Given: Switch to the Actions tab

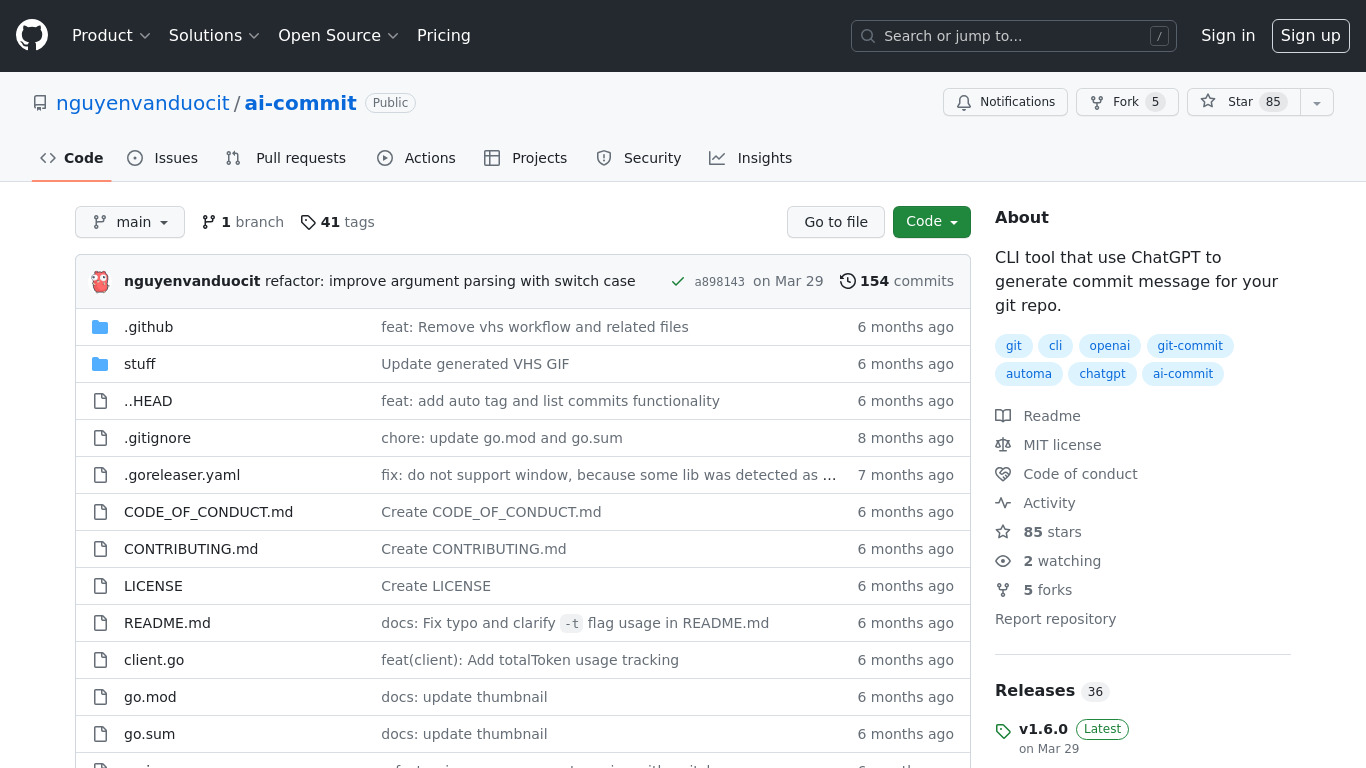Looking at the screenshot, I should click(x=416, y=158).
